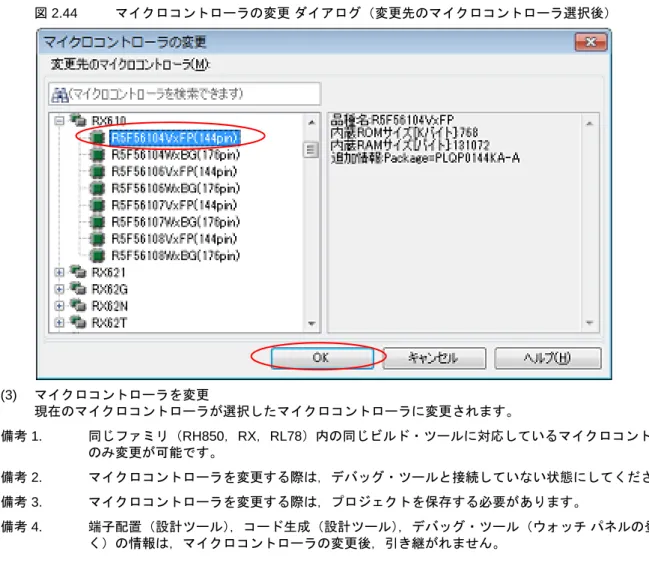The height and width of the screenshot is (569, 649).
Task: Click the キャンセル button
Action: coord(434,358)
